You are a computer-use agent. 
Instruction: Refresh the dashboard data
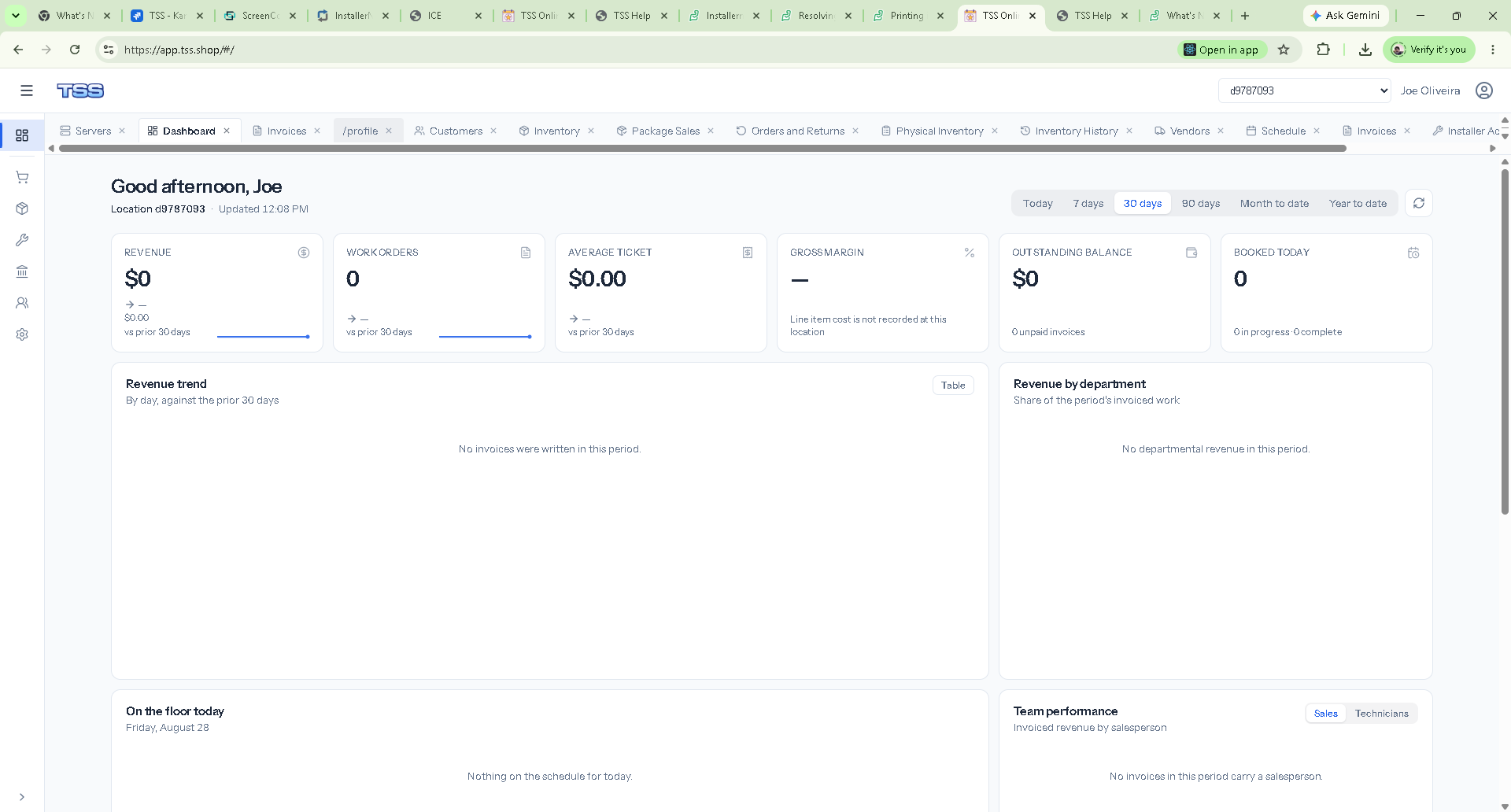[x=1419, y=203]
